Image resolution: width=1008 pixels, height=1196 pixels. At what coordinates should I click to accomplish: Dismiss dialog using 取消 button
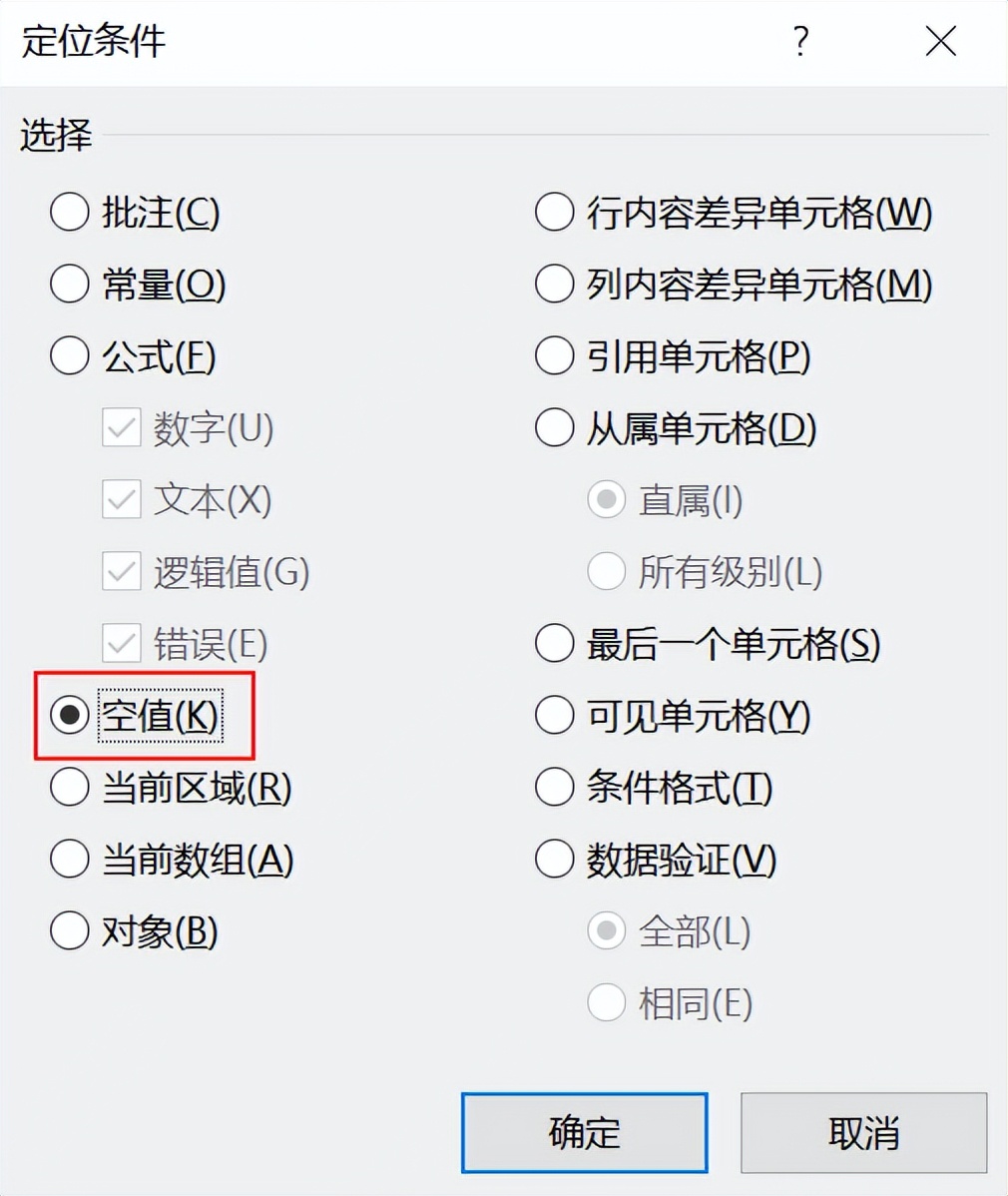[x=864, y=1133]
